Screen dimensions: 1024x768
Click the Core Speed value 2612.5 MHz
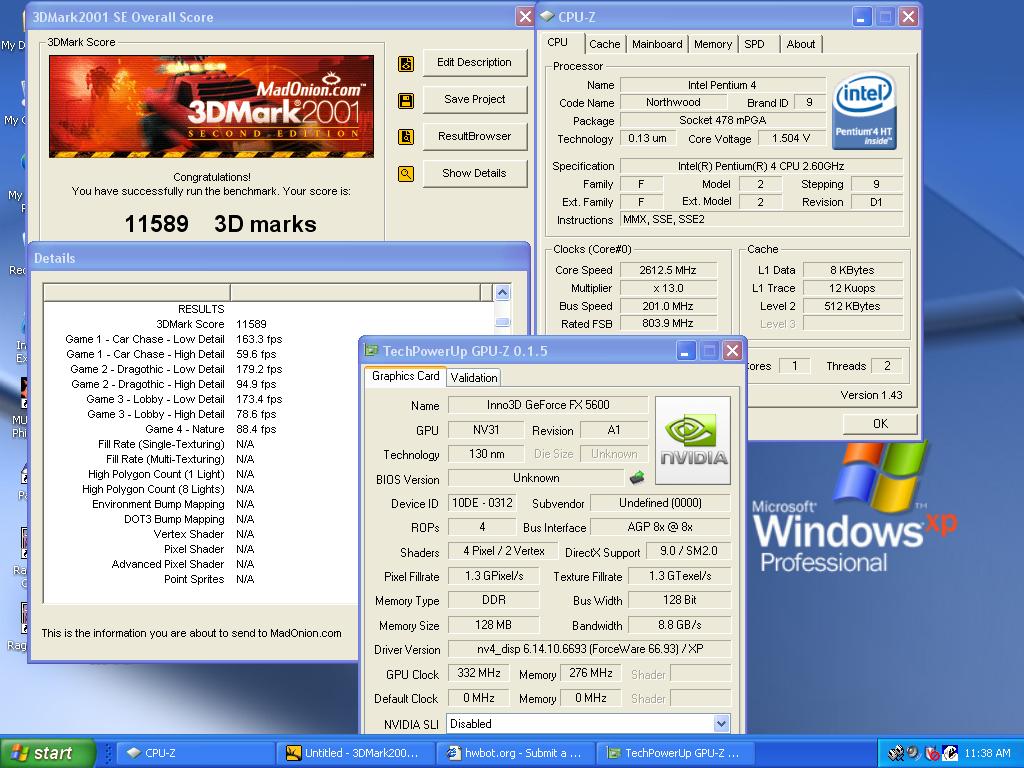667,270
